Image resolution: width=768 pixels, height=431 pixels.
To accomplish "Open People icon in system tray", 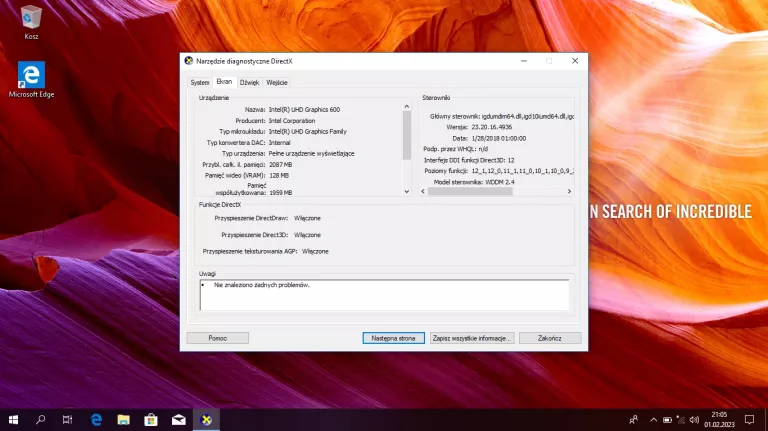I will pos(633,420).
